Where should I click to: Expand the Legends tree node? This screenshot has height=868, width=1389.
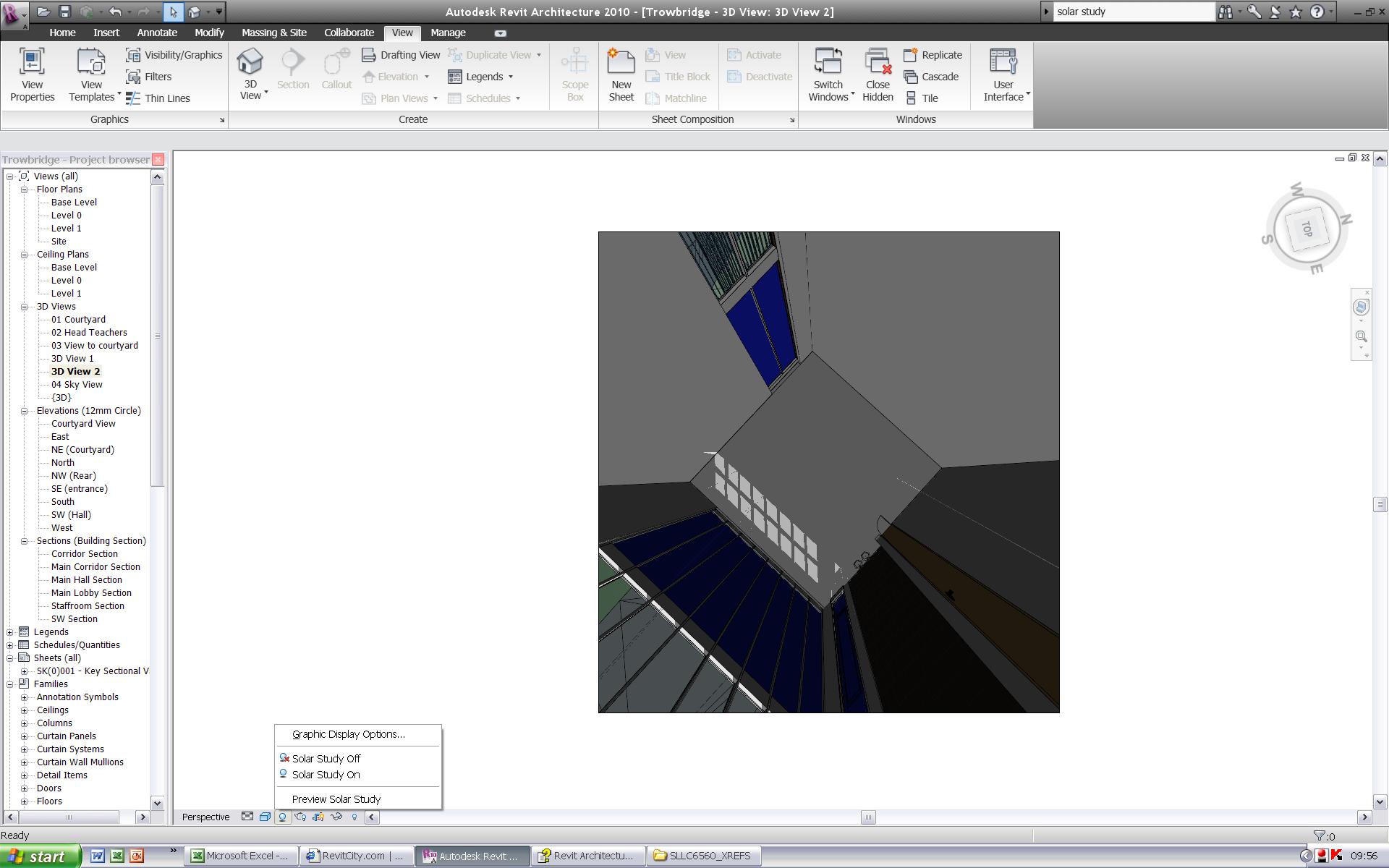coord(10,632)
